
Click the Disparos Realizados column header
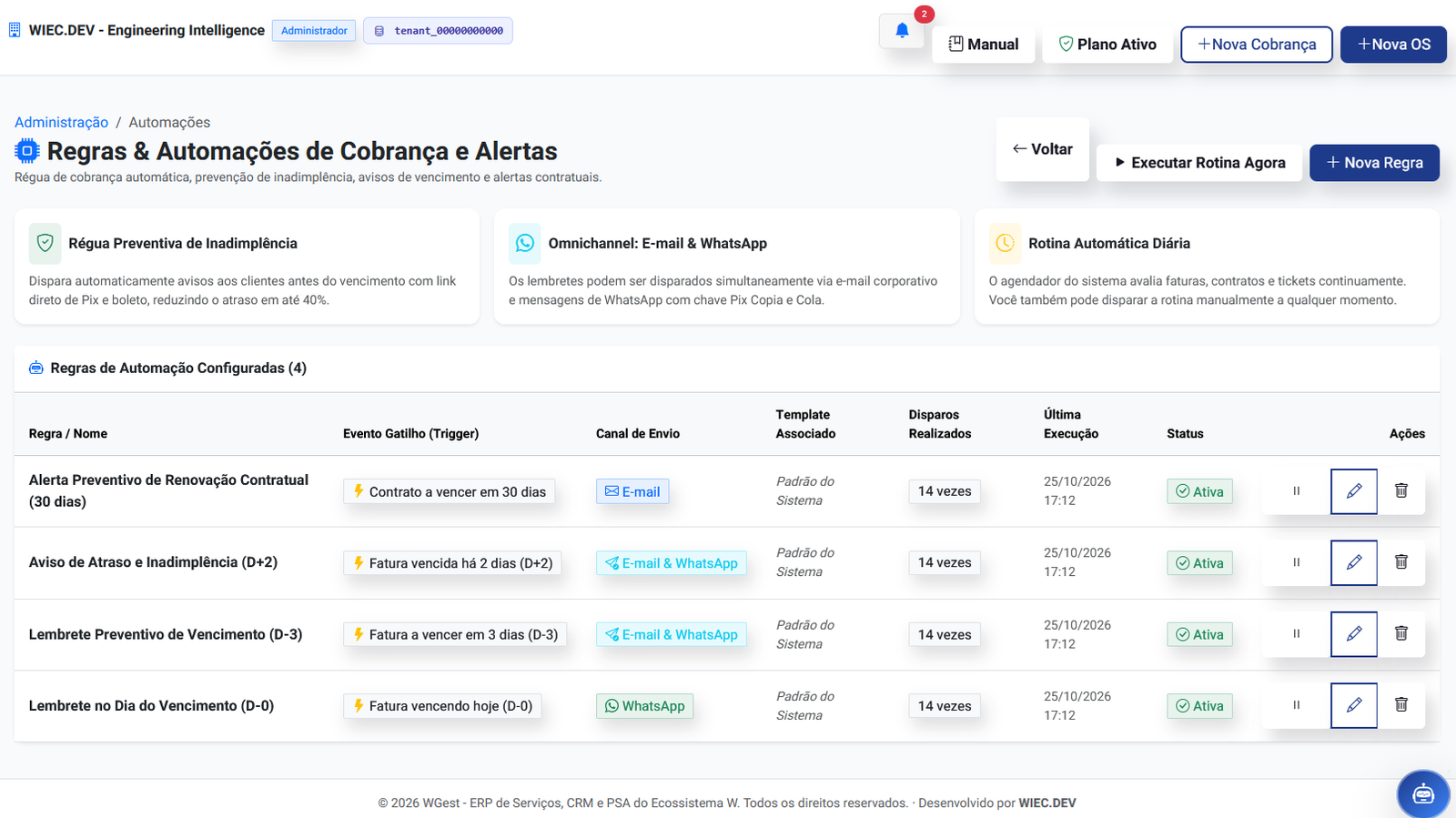click(x=940, y=424)
